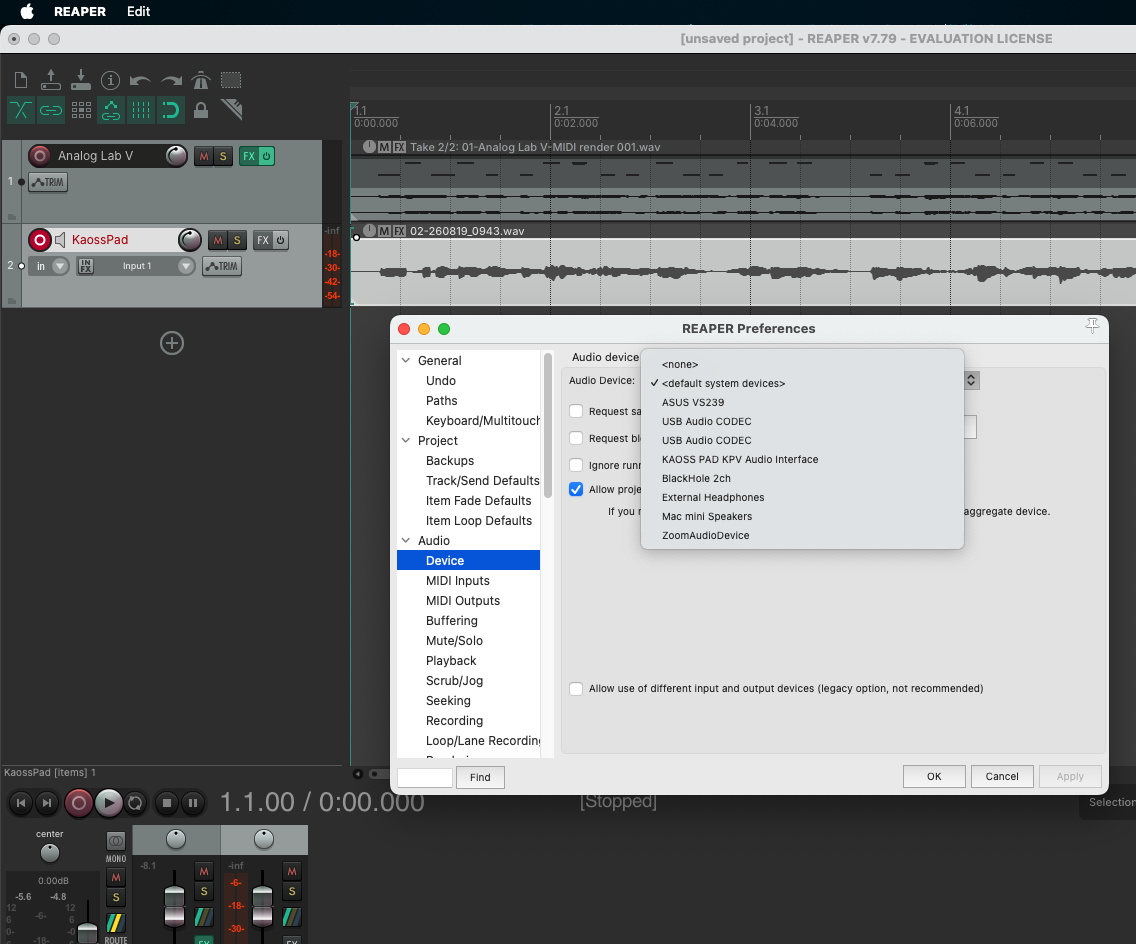Toggle the snap magnet icon
1136x944 pixels.
[171, 110]
